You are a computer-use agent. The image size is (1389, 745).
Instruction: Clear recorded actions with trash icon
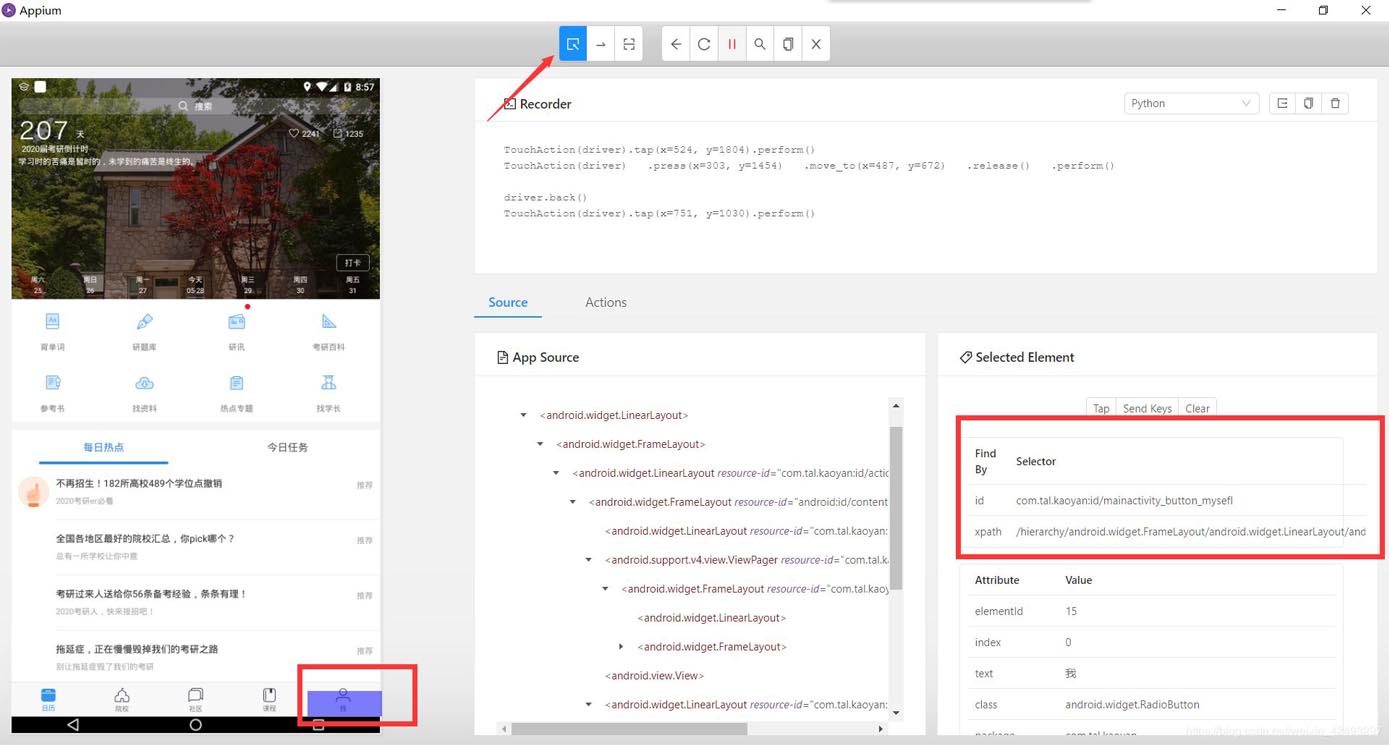pyautogui.click(x=1335, y=103)
